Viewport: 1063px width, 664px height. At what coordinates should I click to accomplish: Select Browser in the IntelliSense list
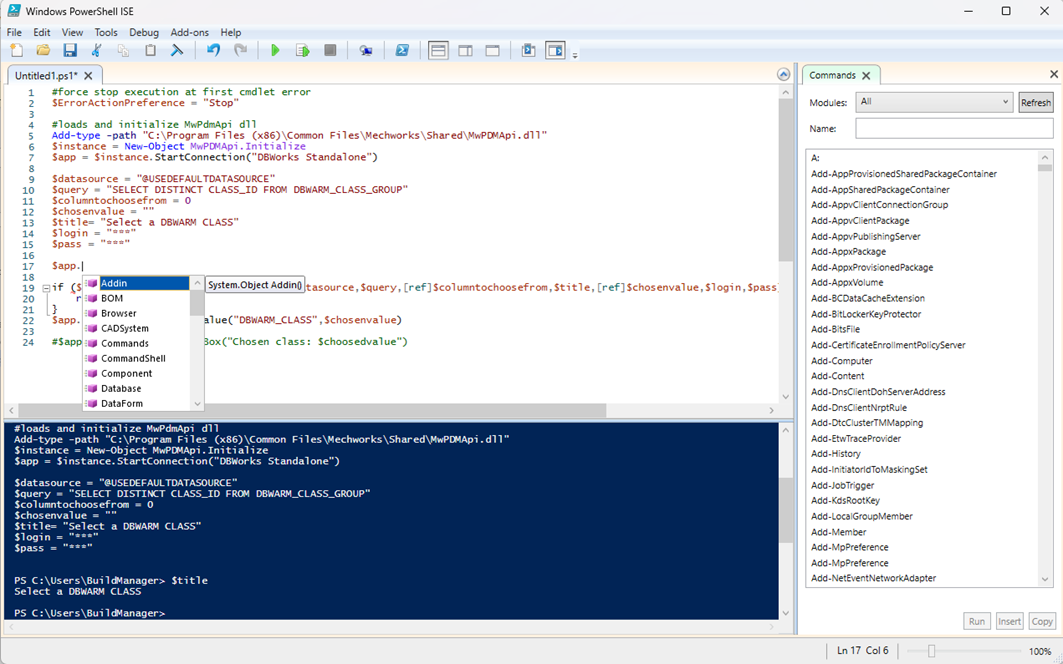pos(136,313)
